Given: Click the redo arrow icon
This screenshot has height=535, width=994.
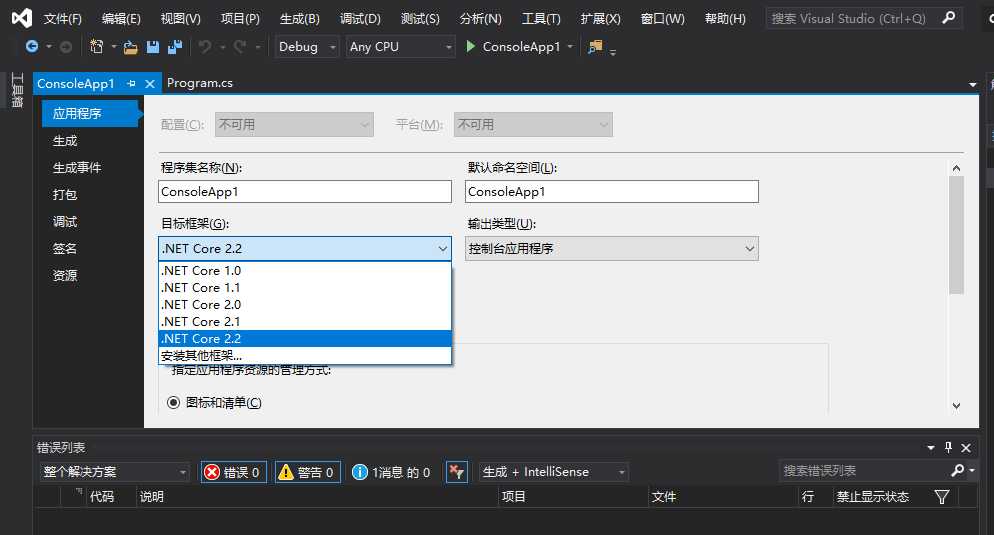Looking at the screenshot, I should pyautogui.click(x=239, y=46).
